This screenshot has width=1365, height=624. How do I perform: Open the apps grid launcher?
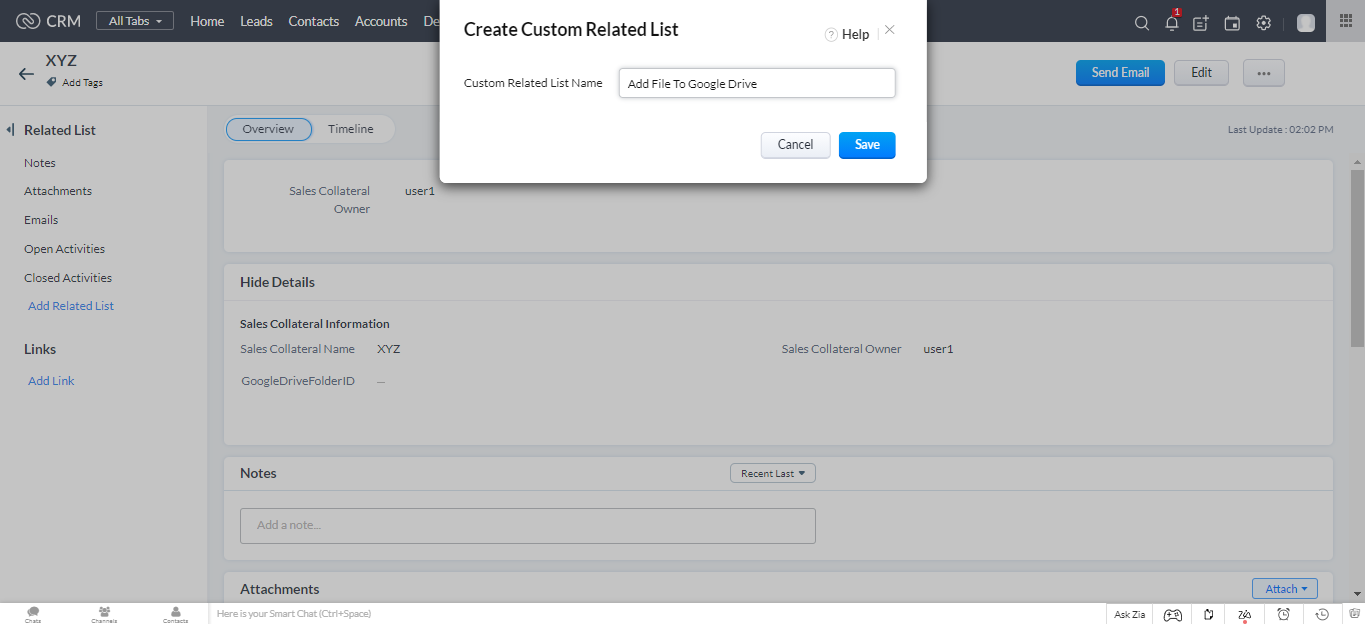[1345, 21]
